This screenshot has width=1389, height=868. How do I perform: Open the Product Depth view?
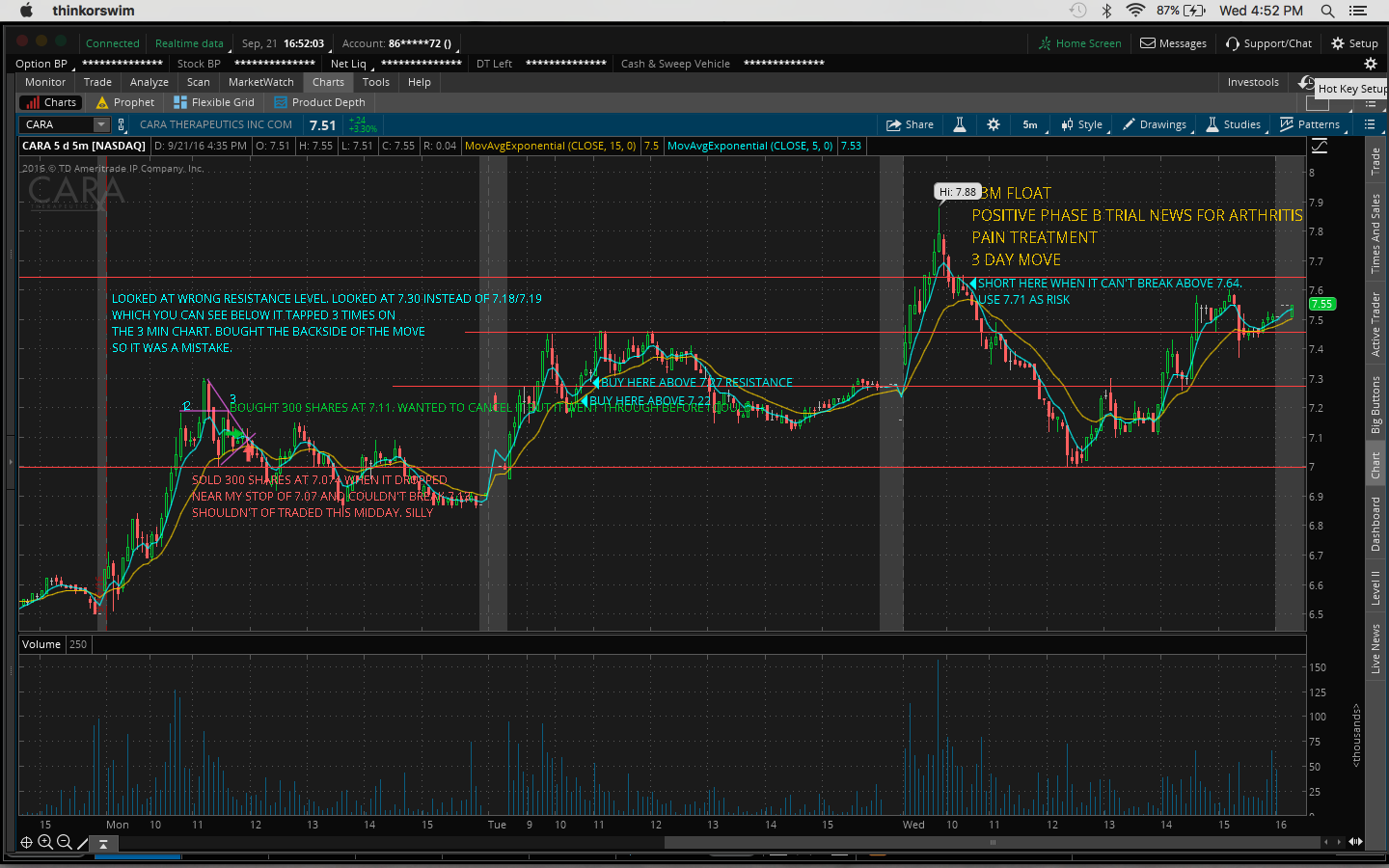[x=320, y=102]
